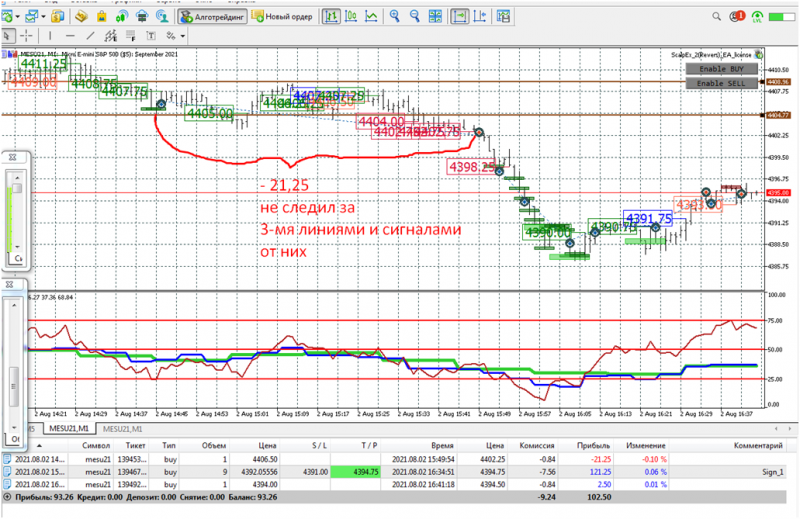
Task: Open chart templates icon
Action: [x=504, y=17]
